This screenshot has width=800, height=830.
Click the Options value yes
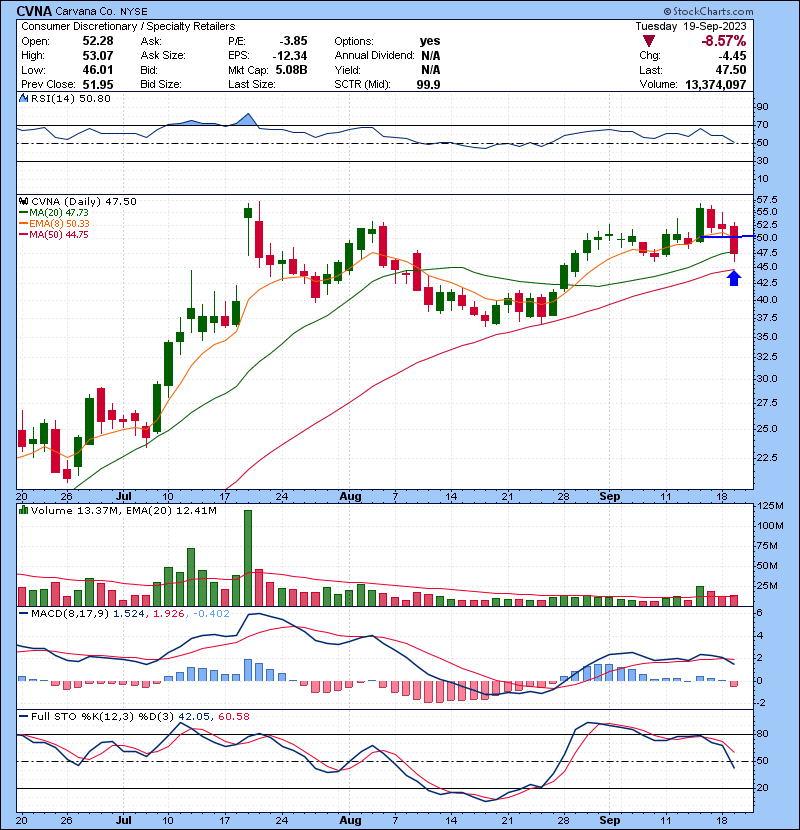click(430, 41)
